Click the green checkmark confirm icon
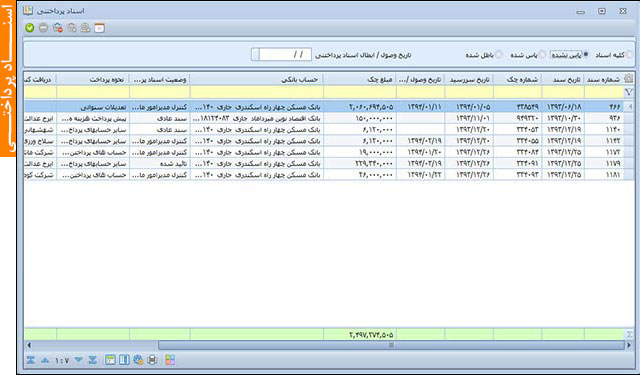The width and height of the screenshot is (640, 375). pos(29,28)
